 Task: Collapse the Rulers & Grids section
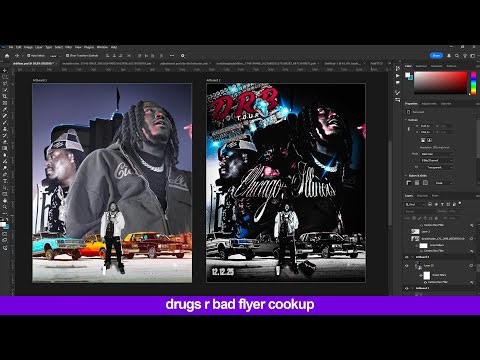pos(406,176)
